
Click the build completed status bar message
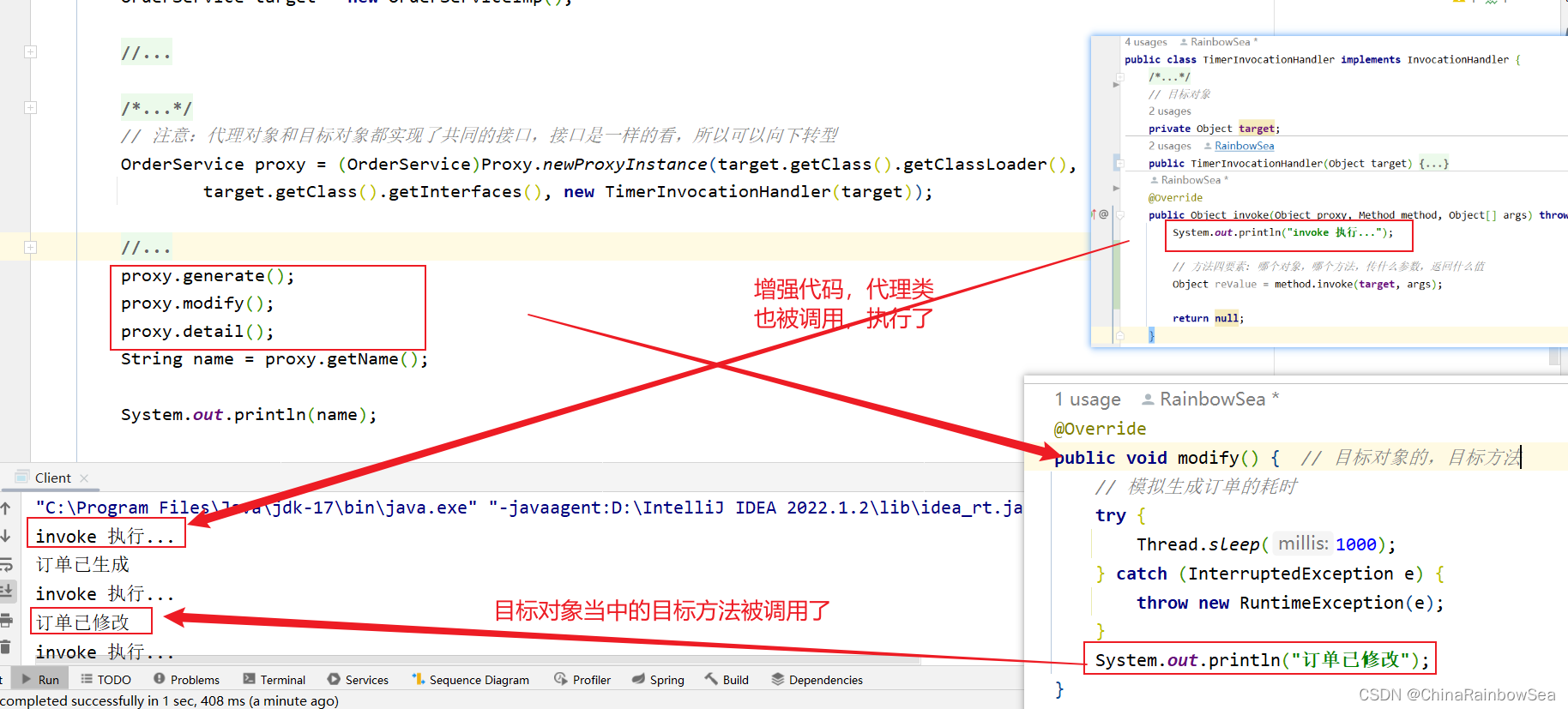(170, 701)
